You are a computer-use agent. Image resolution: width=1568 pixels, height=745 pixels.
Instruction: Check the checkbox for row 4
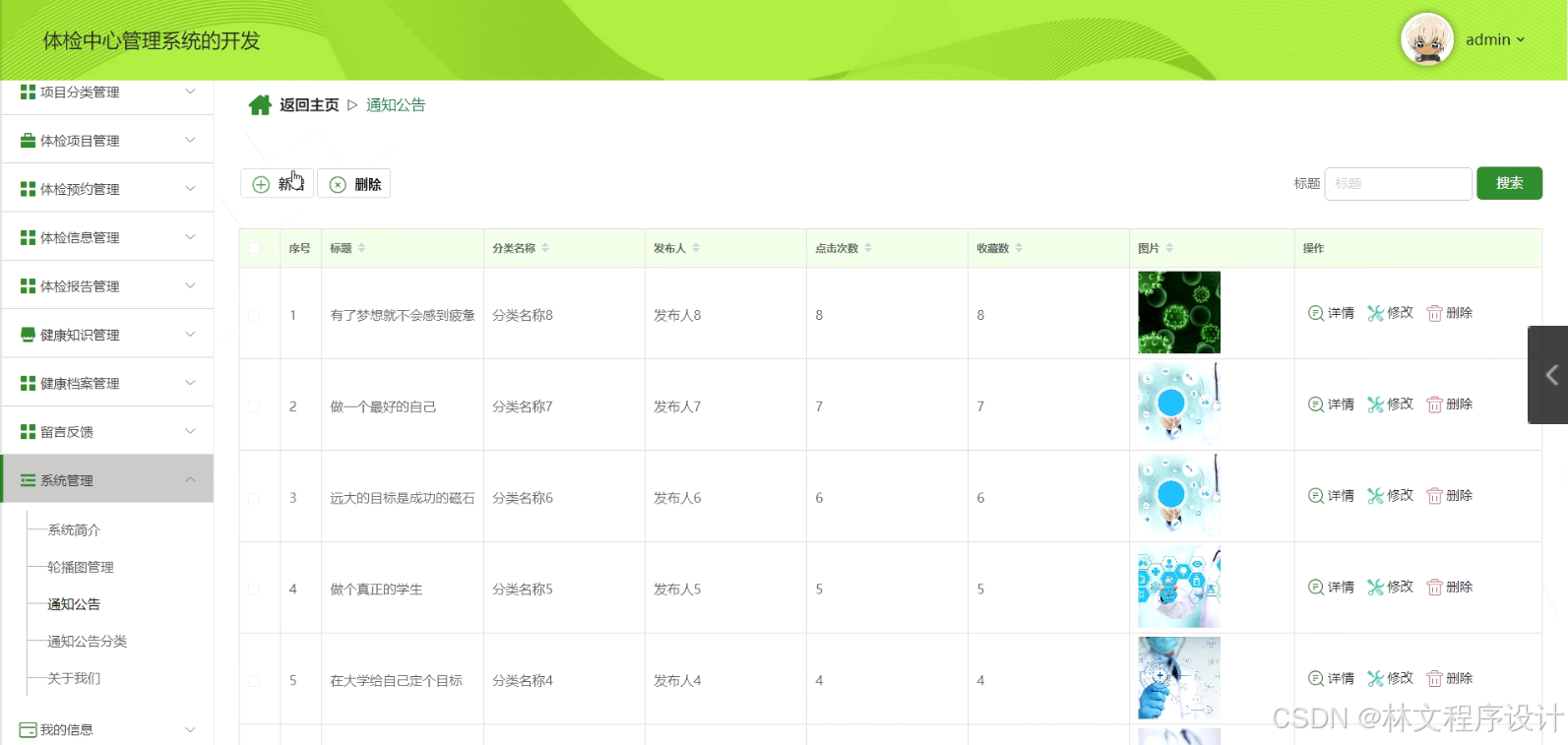click(254, 590)
